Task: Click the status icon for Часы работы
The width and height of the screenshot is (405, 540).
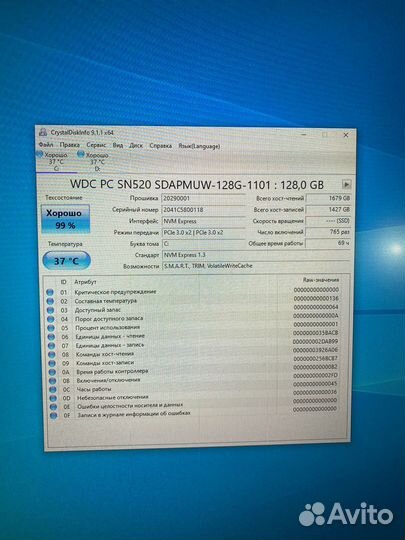Action: pos(53,390)
